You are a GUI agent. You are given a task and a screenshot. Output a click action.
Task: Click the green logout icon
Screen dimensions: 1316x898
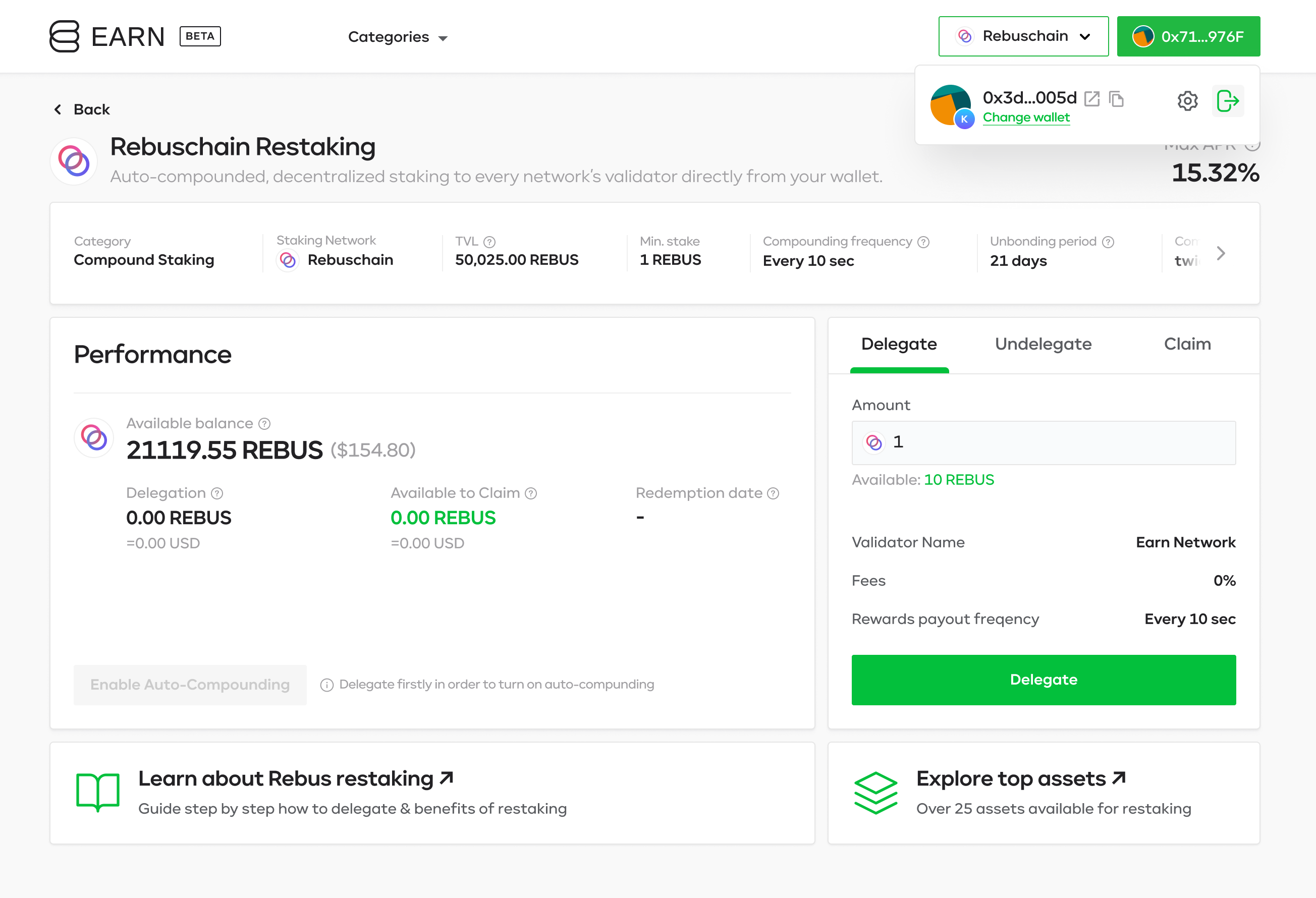(x=1228, y=101)
